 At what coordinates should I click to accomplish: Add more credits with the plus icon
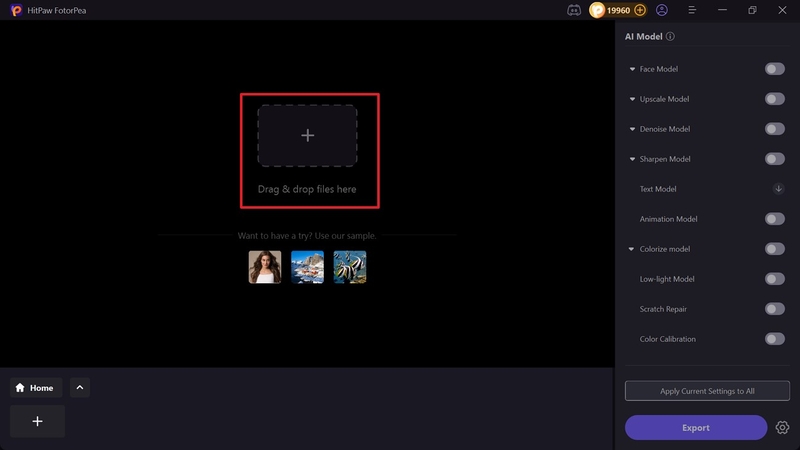point(640,10)
